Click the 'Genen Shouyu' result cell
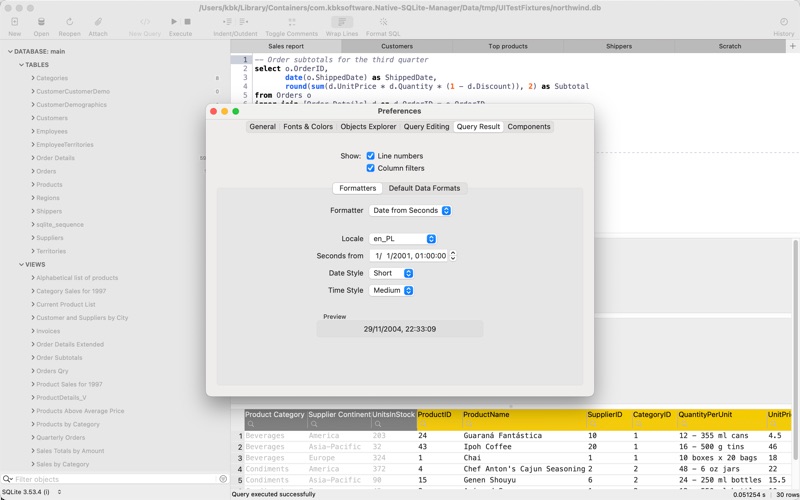The image size is (800, 500). click(x=524, y=480)
